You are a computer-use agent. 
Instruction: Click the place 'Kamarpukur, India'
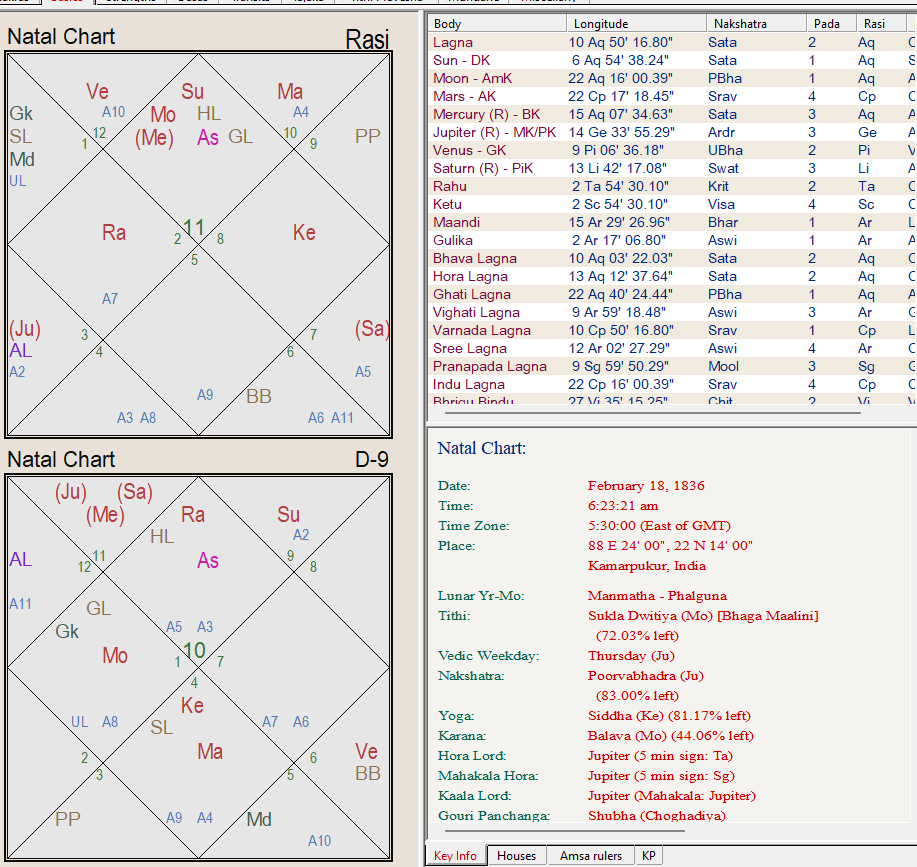point(647,566)
